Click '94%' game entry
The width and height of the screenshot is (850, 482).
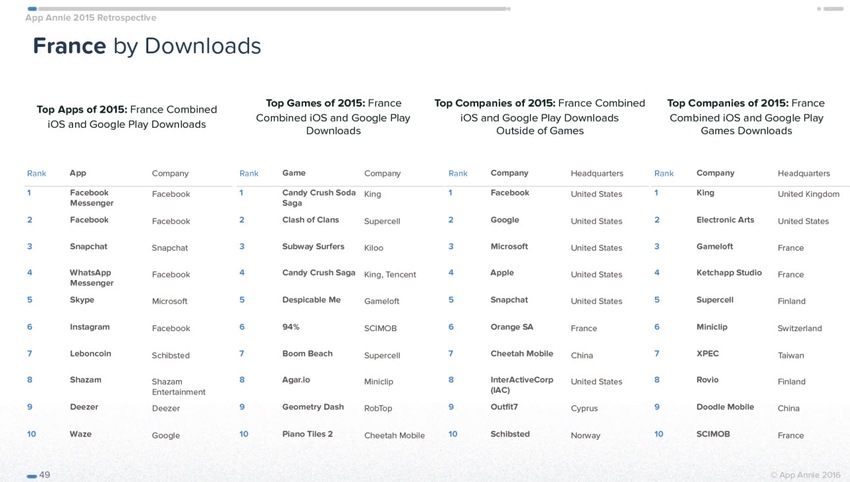click(291, 327)
